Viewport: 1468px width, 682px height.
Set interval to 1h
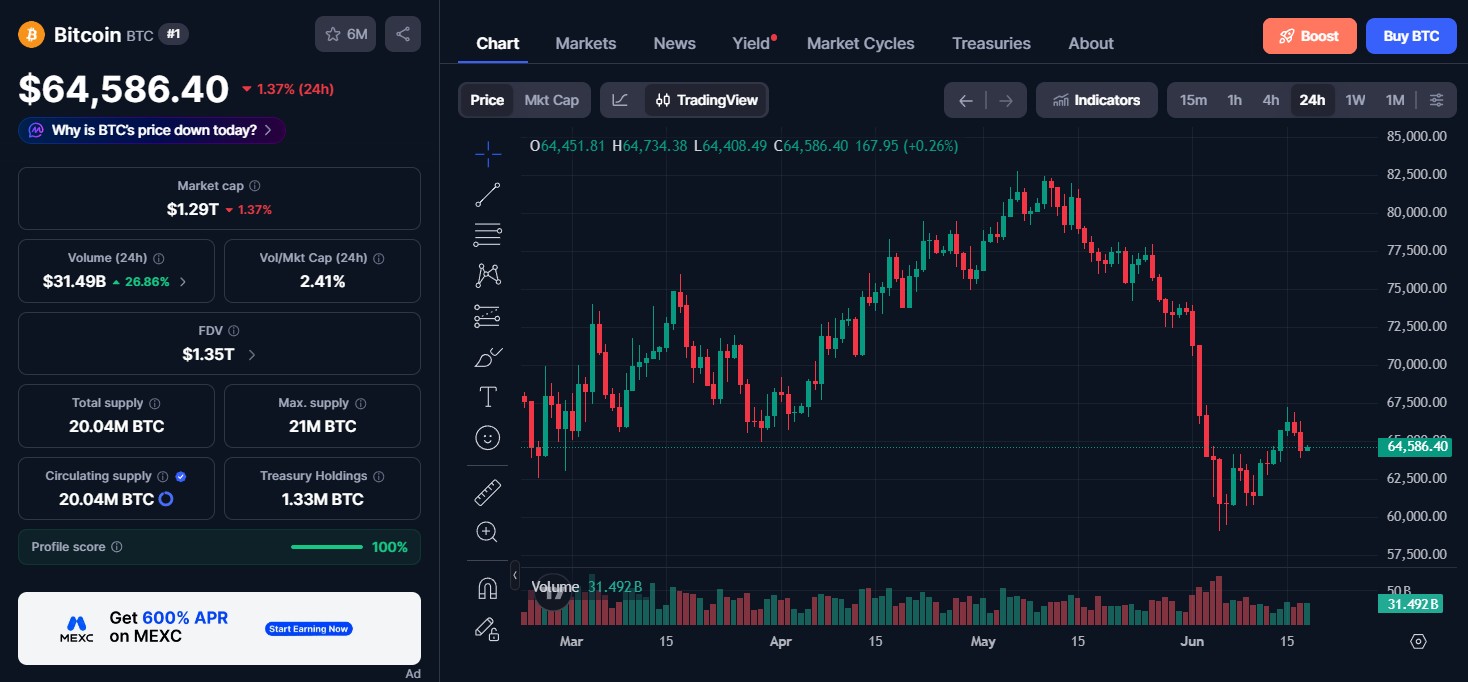click(x=1235, y=100)
